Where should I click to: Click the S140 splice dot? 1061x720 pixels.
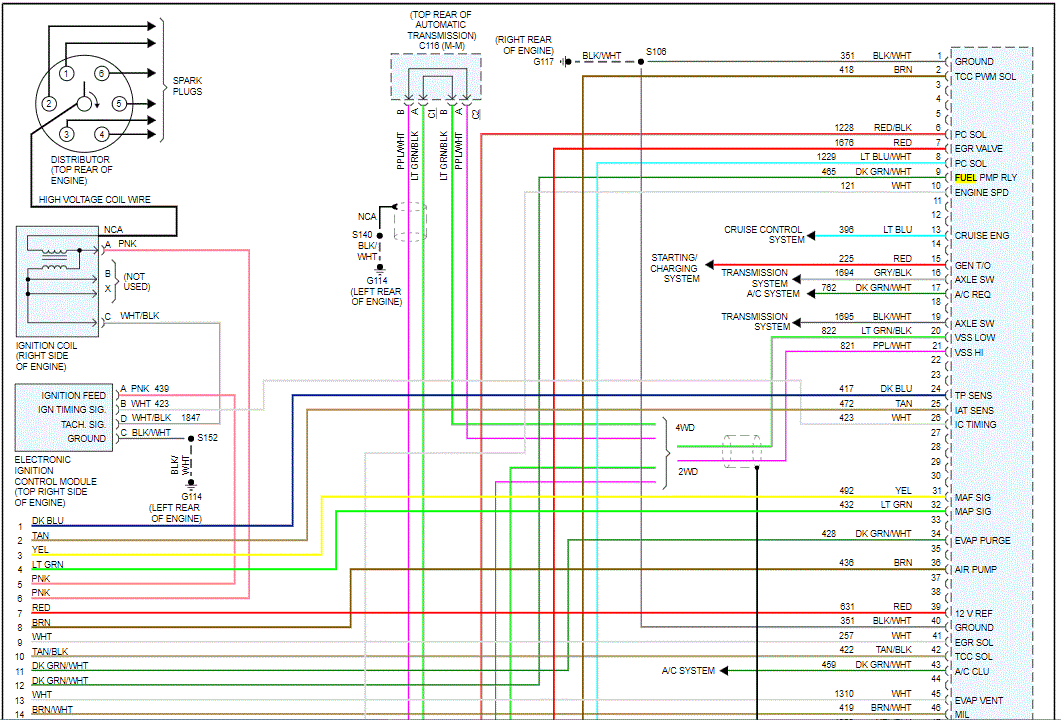(379, 235)
